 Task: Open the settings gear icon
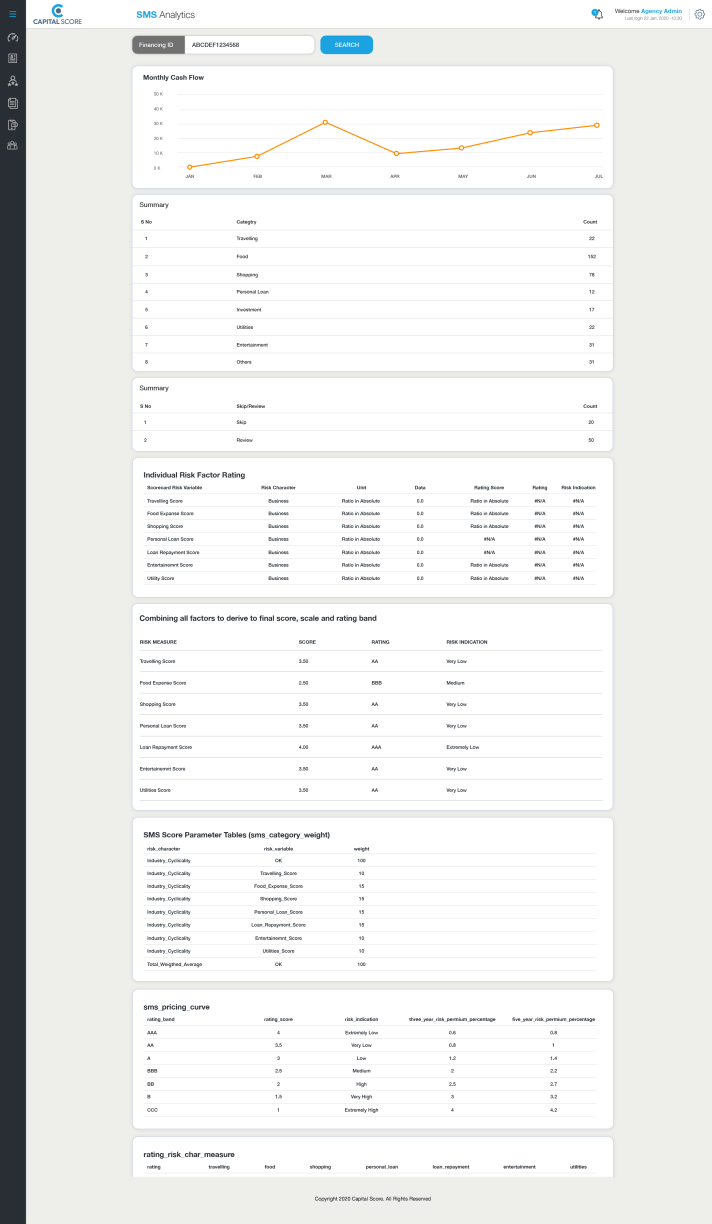coord(699,14)
